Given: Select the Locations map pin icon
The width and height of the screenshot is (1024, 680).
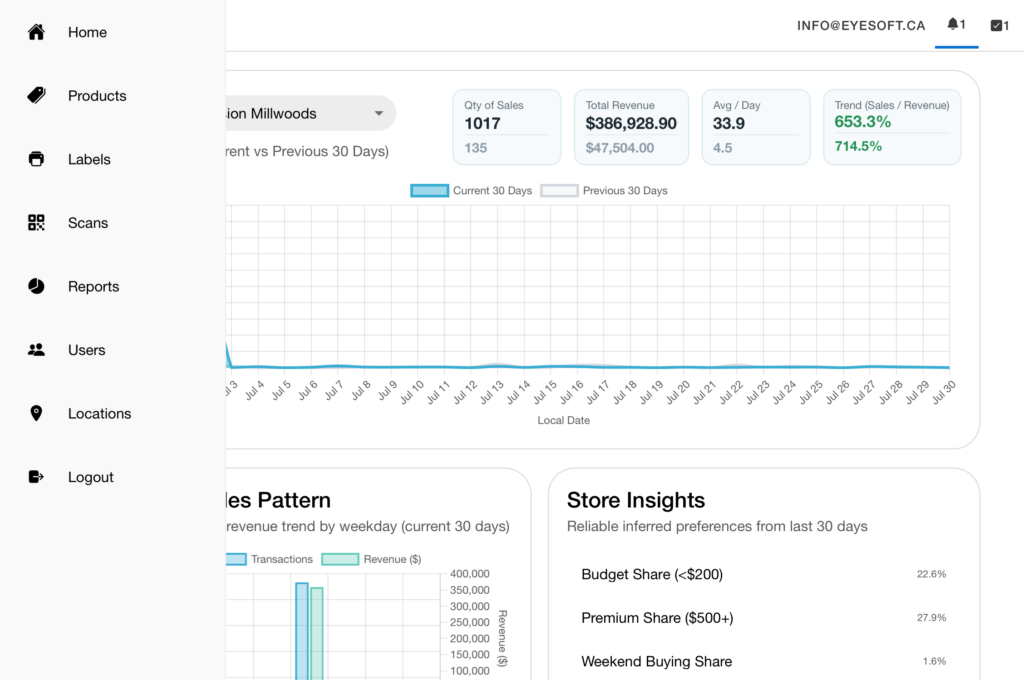Looking at the screenshot, I should coord(36,413).
